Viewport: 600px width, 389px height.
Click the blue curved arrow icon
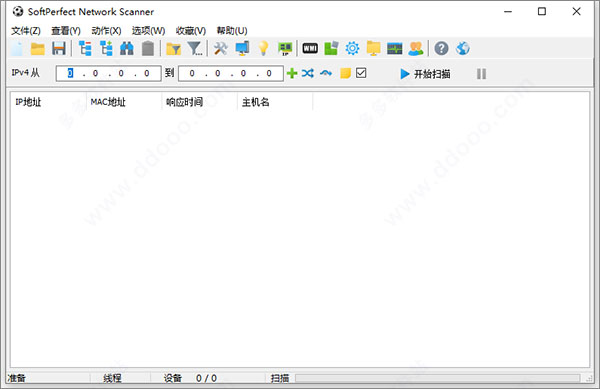click(x=326, y=73)
